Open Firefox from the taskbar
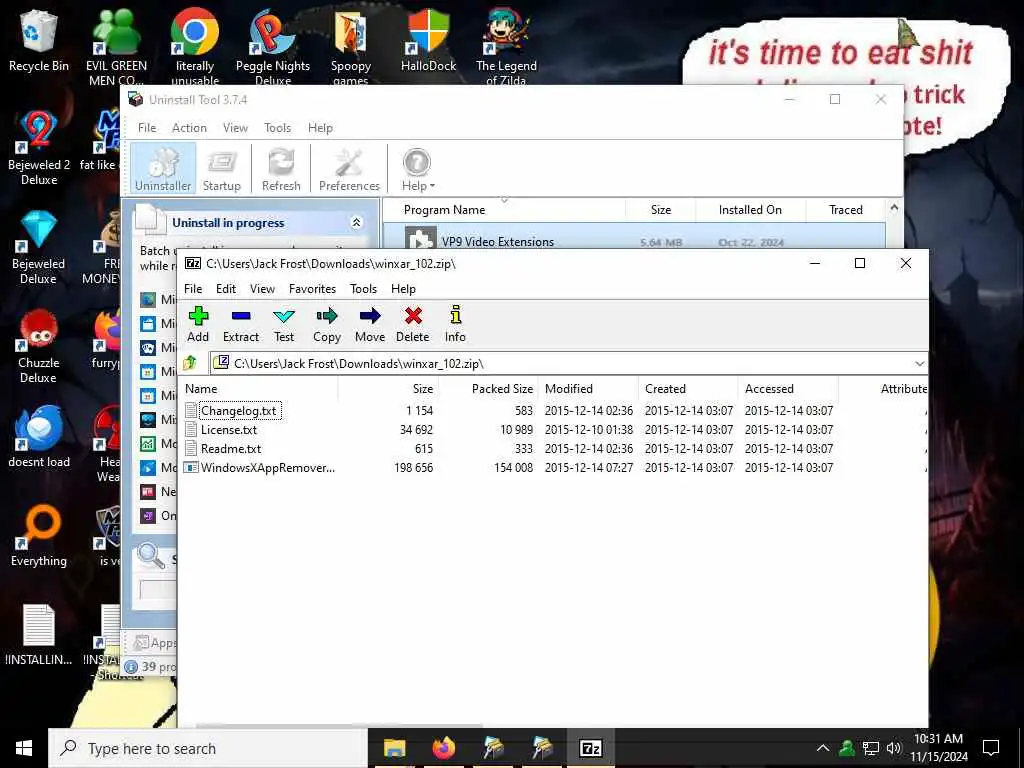This screenshot has width=1024, height=768. click(x=443, y=748)
